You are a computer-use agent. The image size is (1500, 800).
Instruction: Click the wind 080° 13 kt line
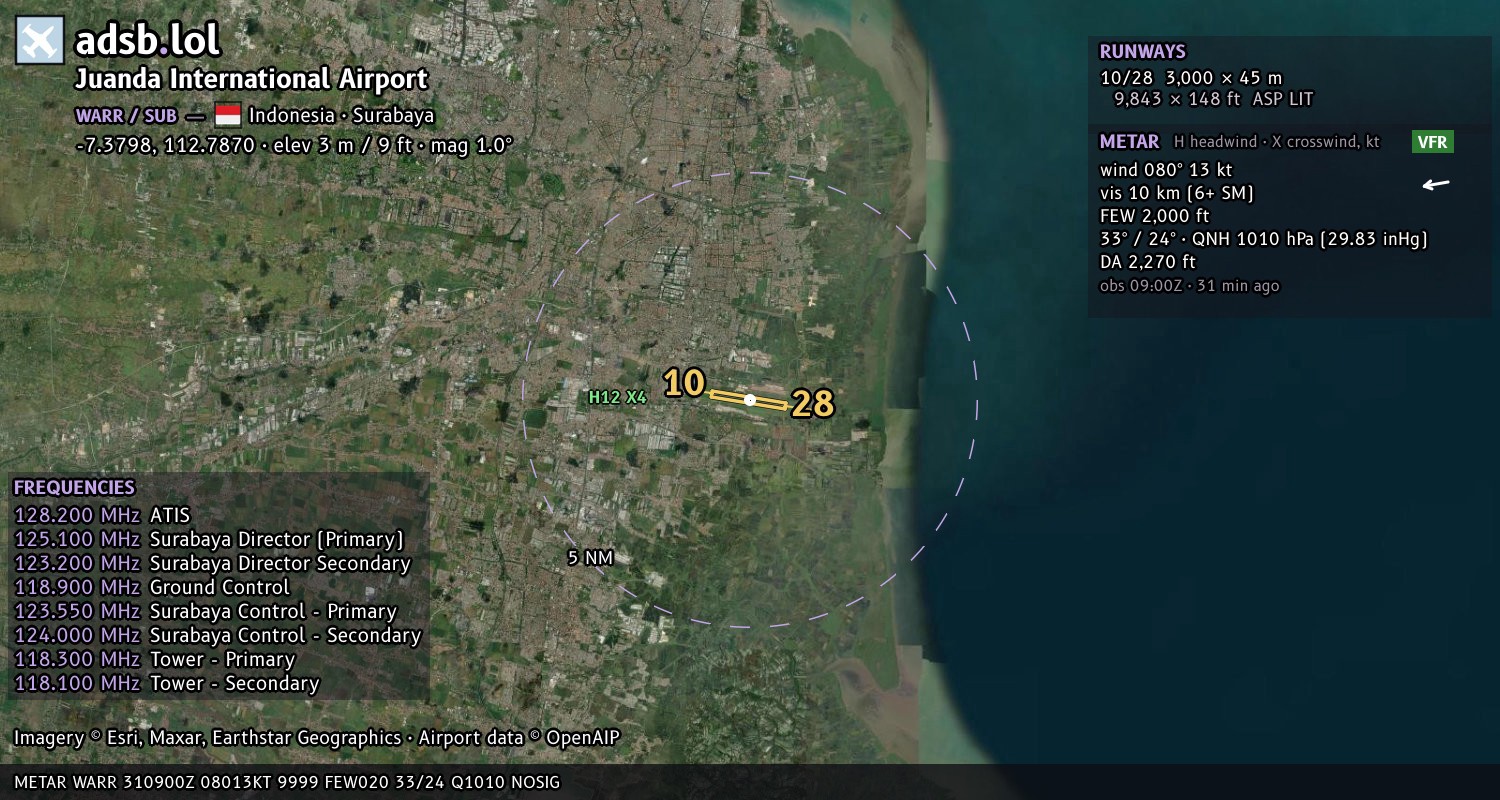point(1166,170)
